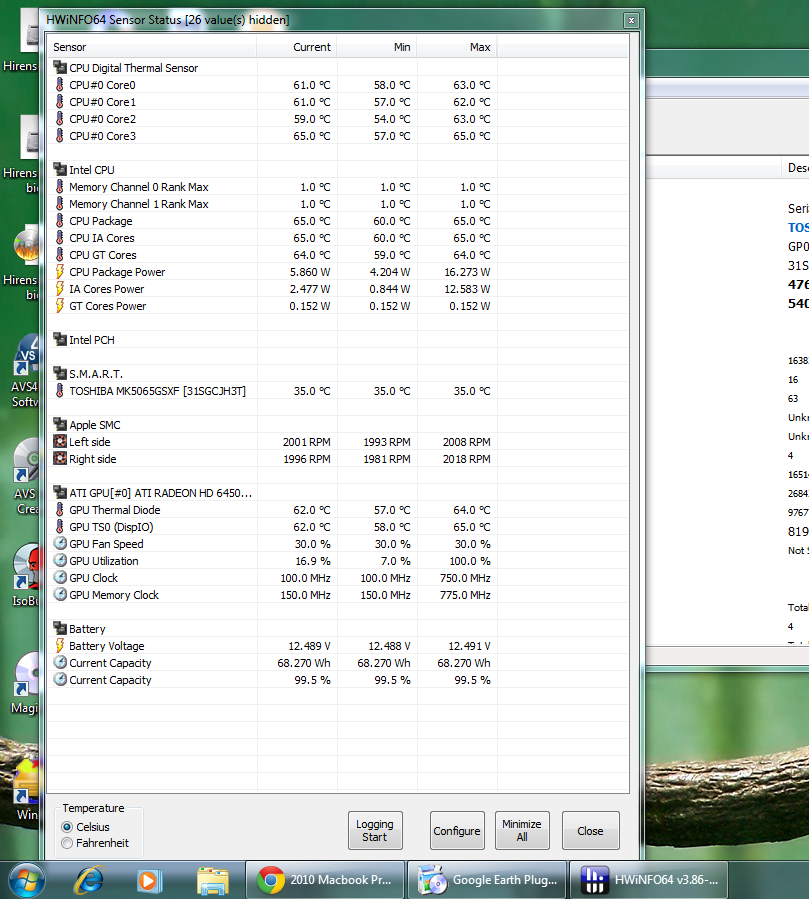Click lightning icon beside GT Cores Power
809x899 pixels.
(60, 306)
